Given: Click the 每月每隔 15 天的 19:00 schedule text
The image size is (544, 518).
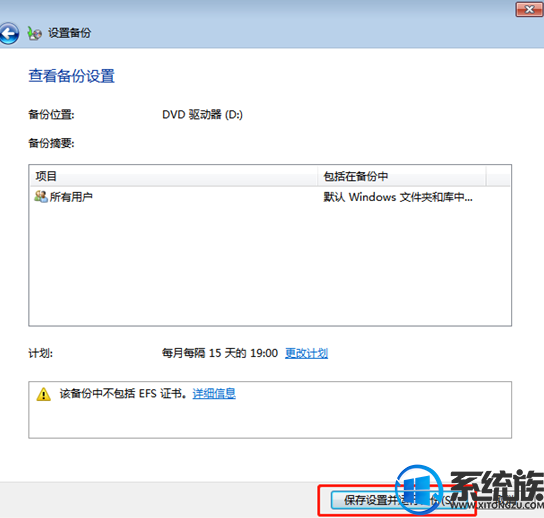Looking at the screenshot, I should (220, 353).
